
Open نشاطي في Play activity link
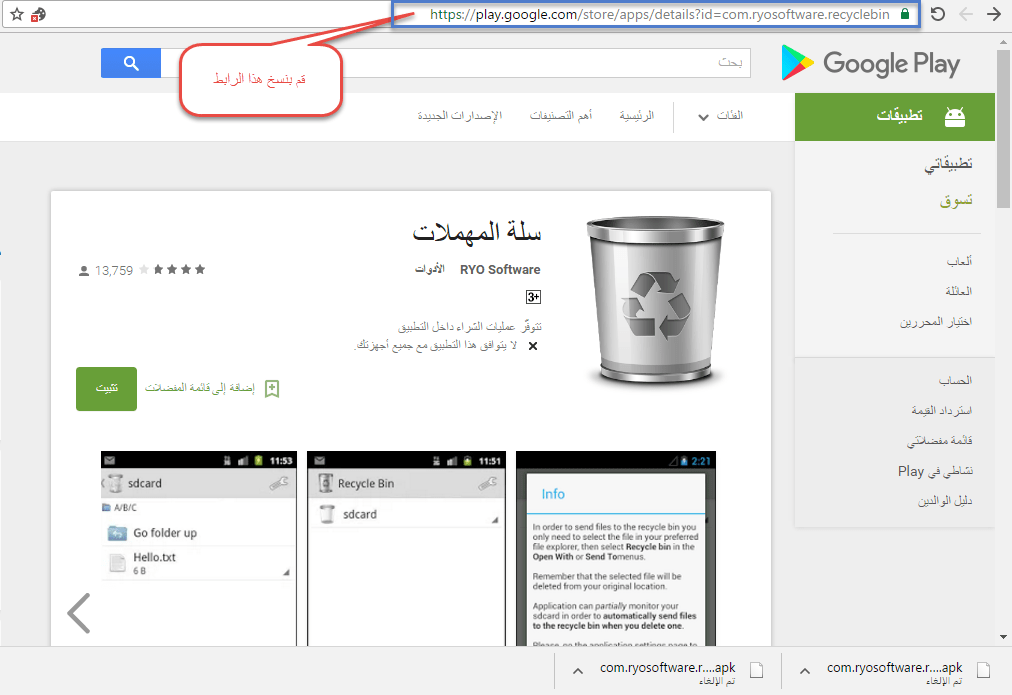click(935, 471)
